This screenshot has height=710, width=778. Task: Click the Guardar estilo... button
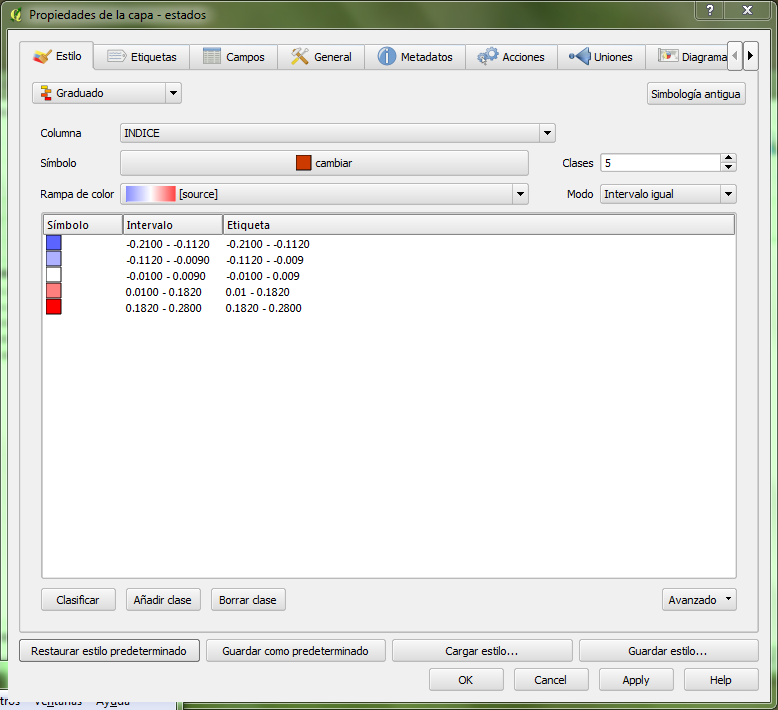(x=668, y=651)
